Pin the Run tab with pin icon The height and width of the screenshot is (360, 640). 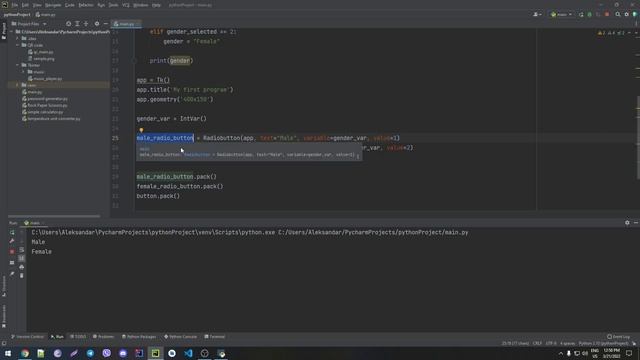12,273
